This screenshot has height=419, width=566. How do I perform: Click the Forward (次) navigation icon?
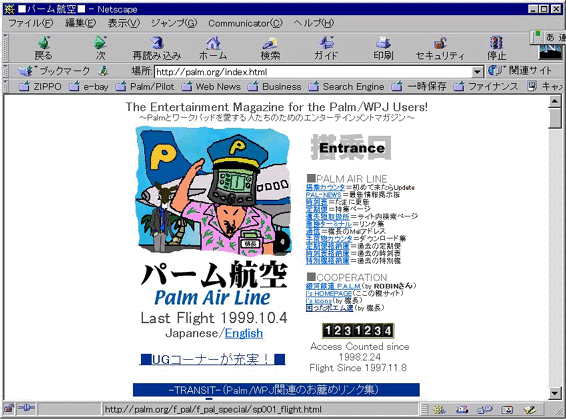100,48
